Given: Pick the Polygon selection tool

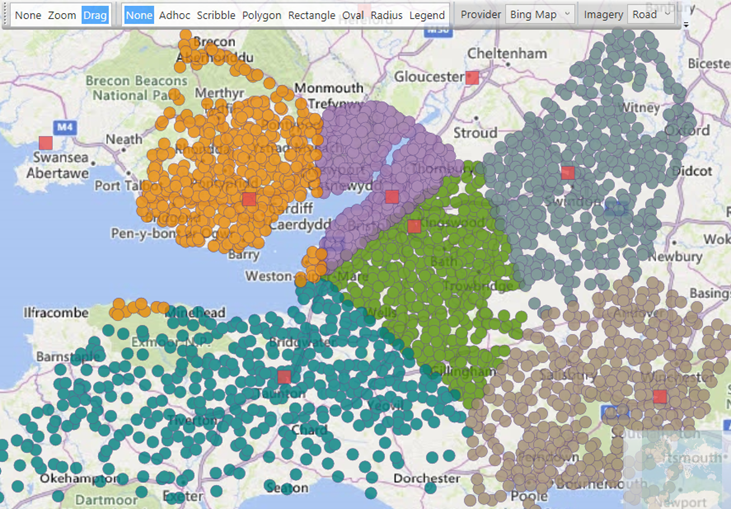Looking at the screenshot, I should (x=261, y=16).
